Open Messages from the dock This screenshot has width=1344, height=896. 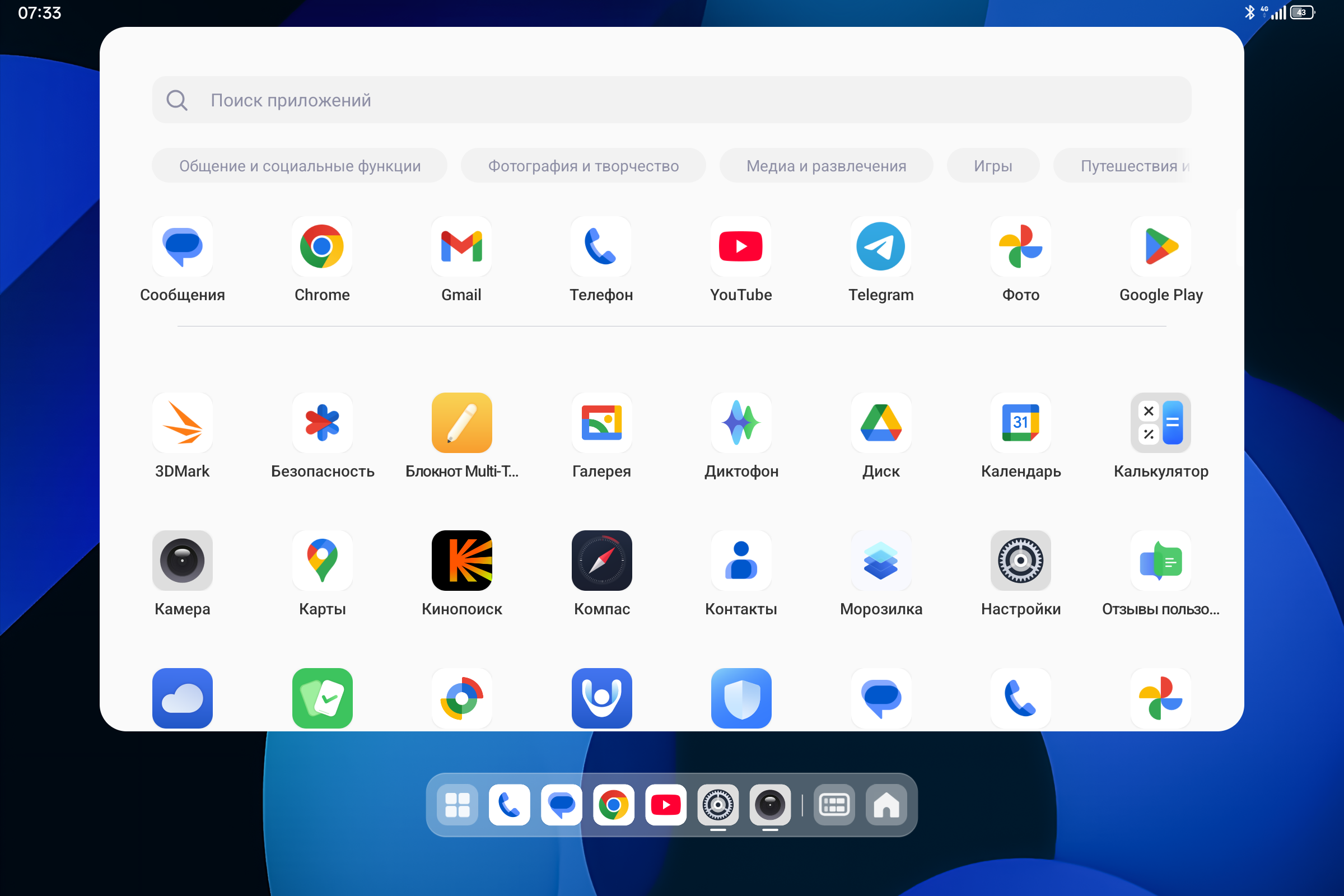[561, 805]
